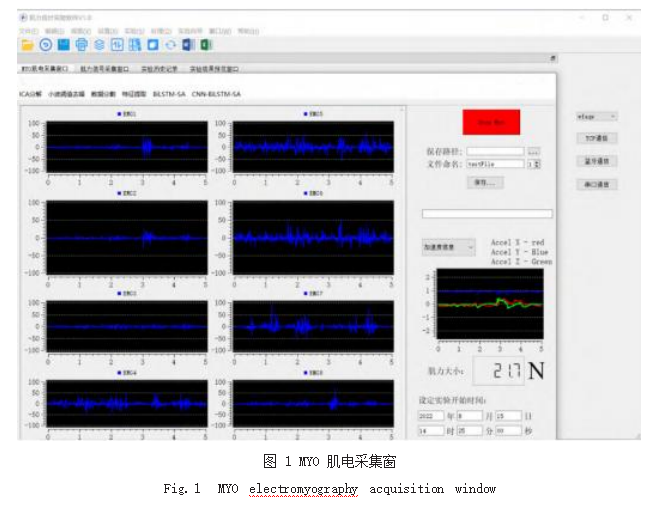The height and width of the screenshot is (505, 659).
Task: Click the document table toolbar icon
Action: tap(135, 45)
